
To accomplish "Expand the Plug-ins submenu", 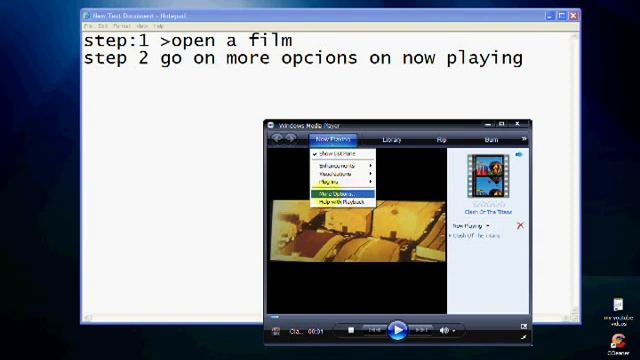I will [x=343, y=182].
